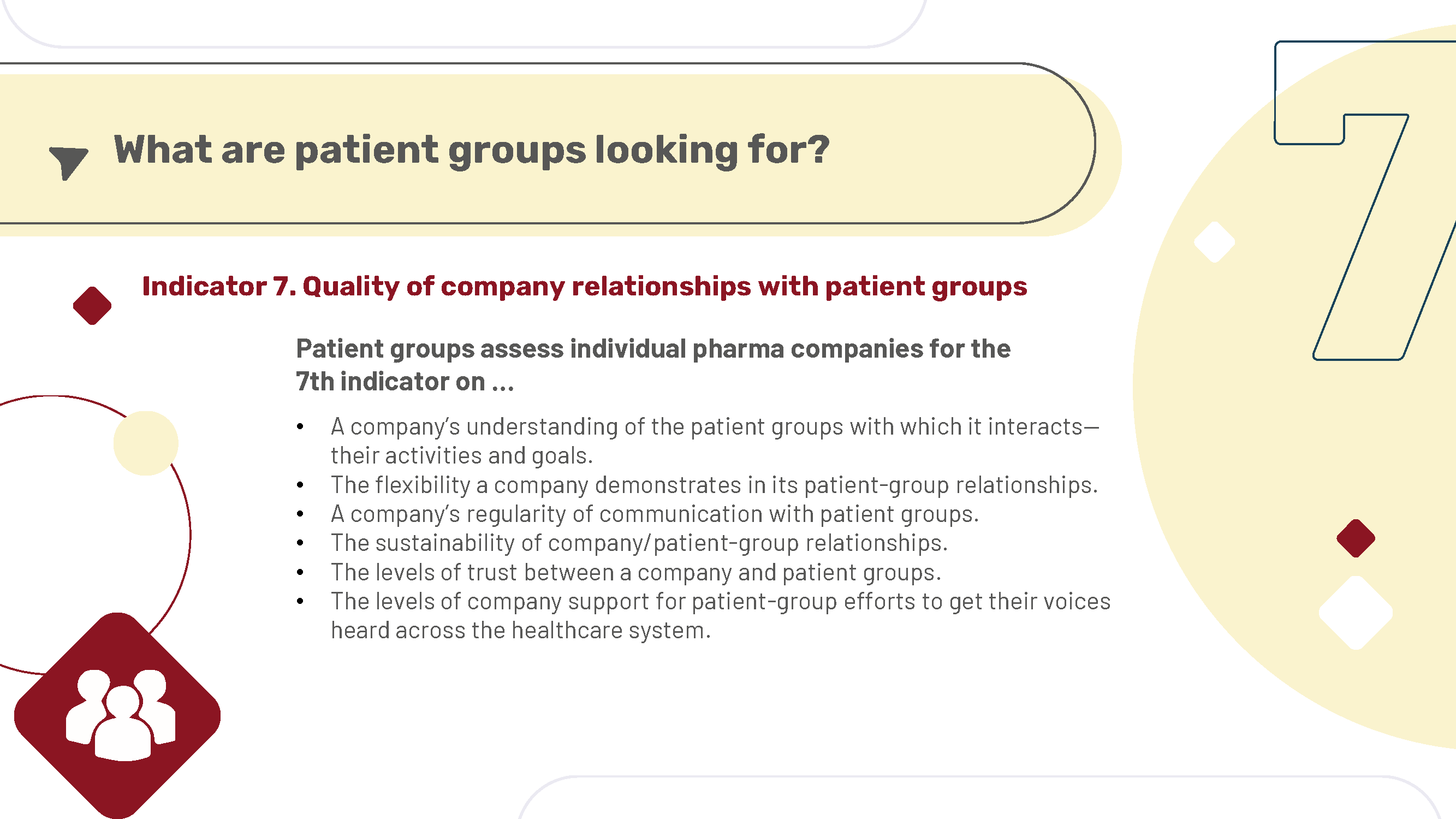The height and width of the screenshot is (819, 1456).
Task: Click the red diamond bullet beside Indicator 7
Action: 92,306
